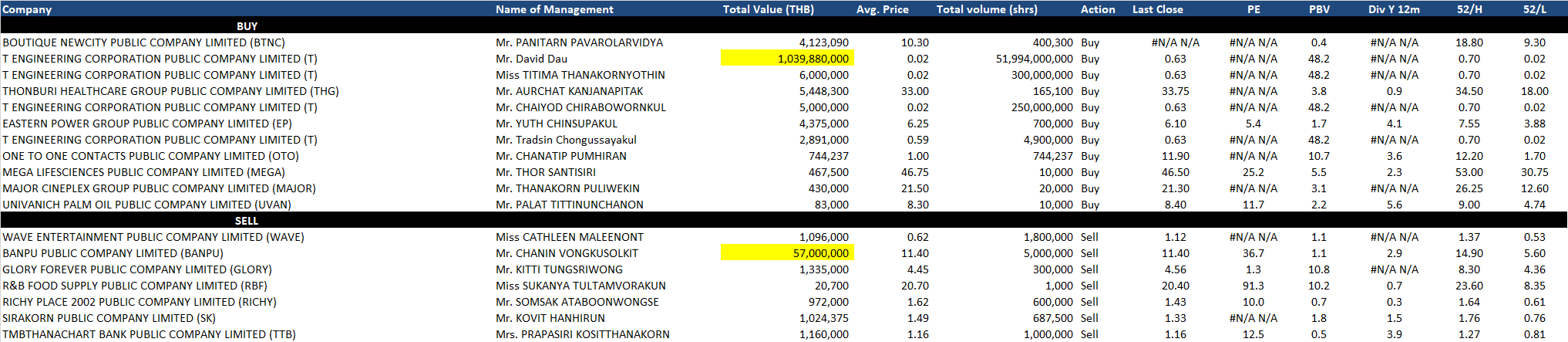Image resolution: width=1568 pixels, height=342 pixels.
Task: Select the TMBThanachart Bank (TTB) company cell
Action: pyautogui.click(x=149, y=334)
